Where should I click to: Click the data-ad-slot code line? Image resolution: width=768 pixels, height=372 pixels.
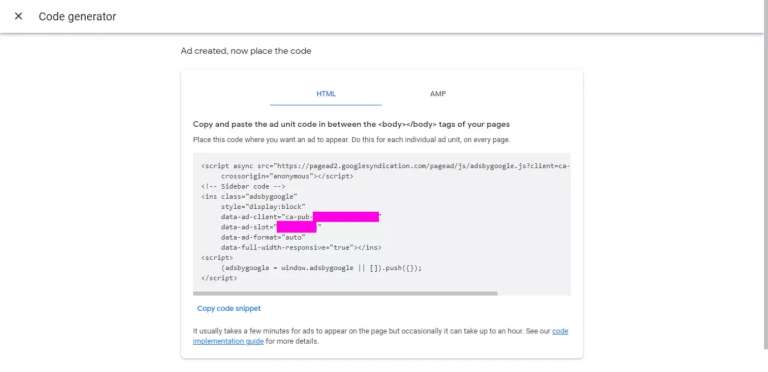click(271, 227)
